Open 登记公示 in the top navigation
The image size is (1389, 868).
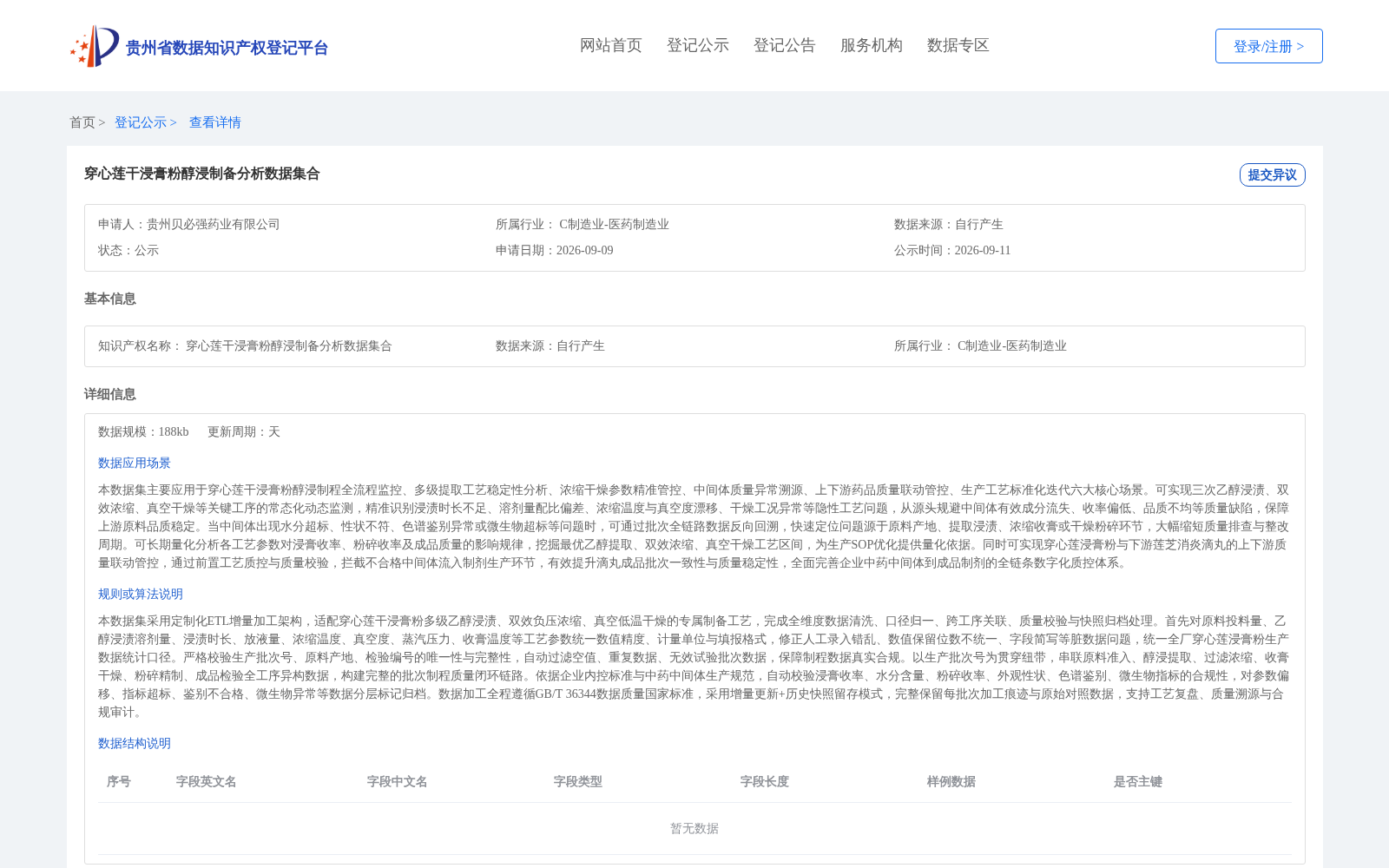(698, 45)
